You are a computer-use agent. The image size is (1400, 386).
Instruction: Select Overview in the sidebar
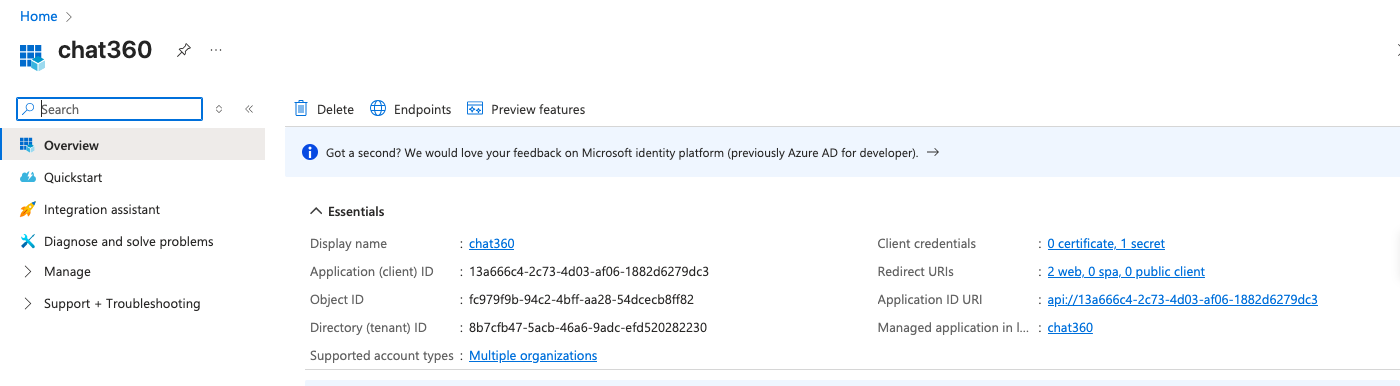pos(133,145)
